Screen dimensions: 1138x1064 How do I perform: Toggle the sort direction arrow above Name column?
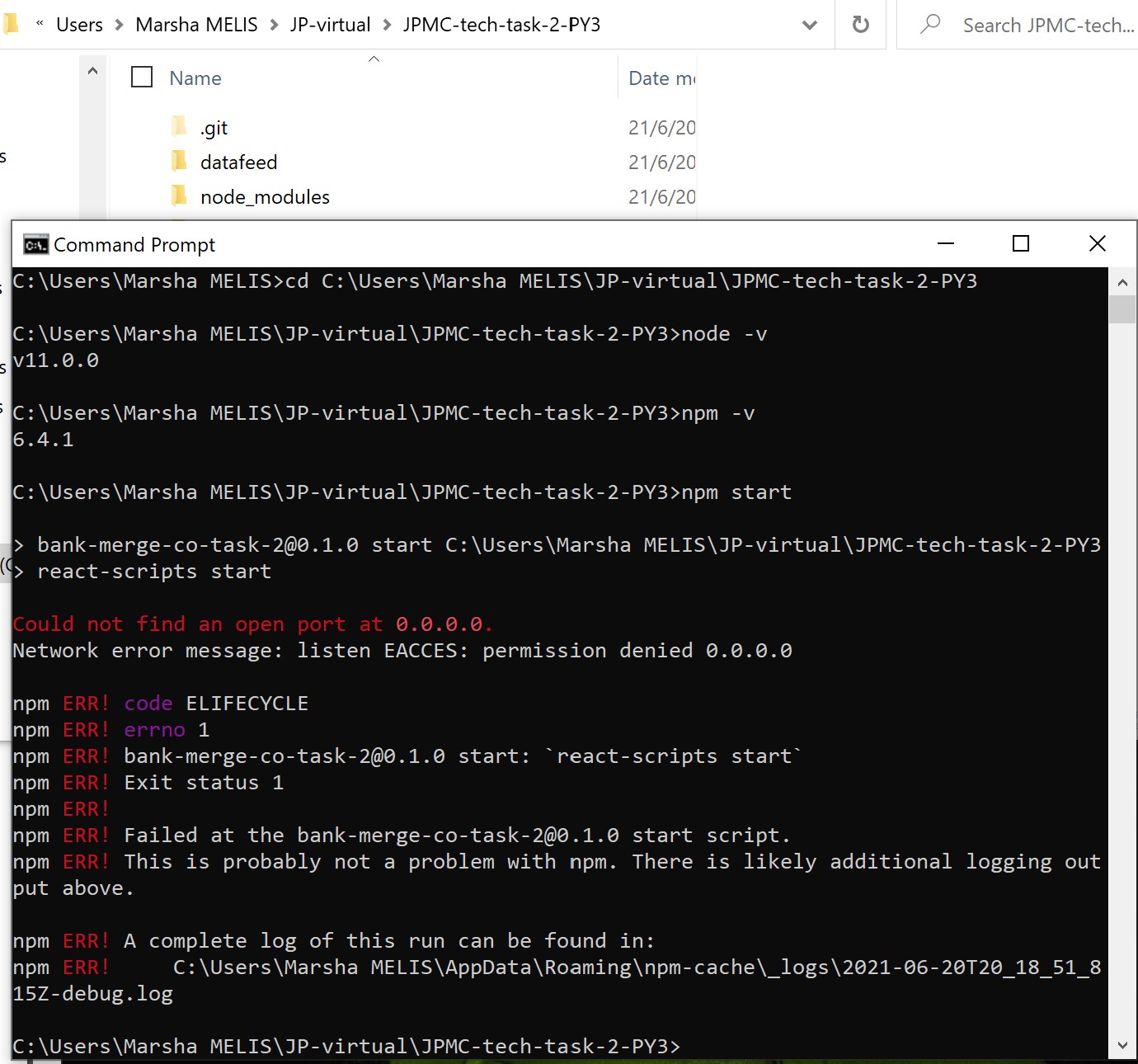coord(374,59)
